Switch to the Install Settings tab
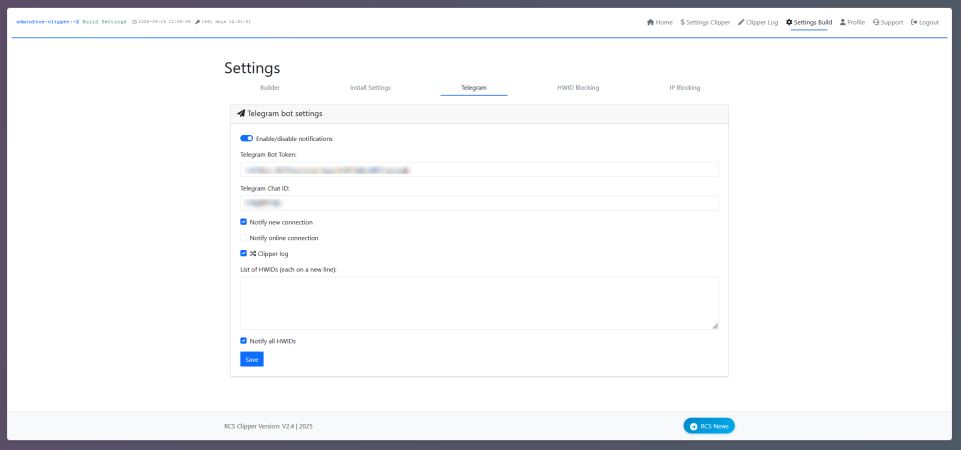Screen dimensions: 961x450 coord(370,88)
